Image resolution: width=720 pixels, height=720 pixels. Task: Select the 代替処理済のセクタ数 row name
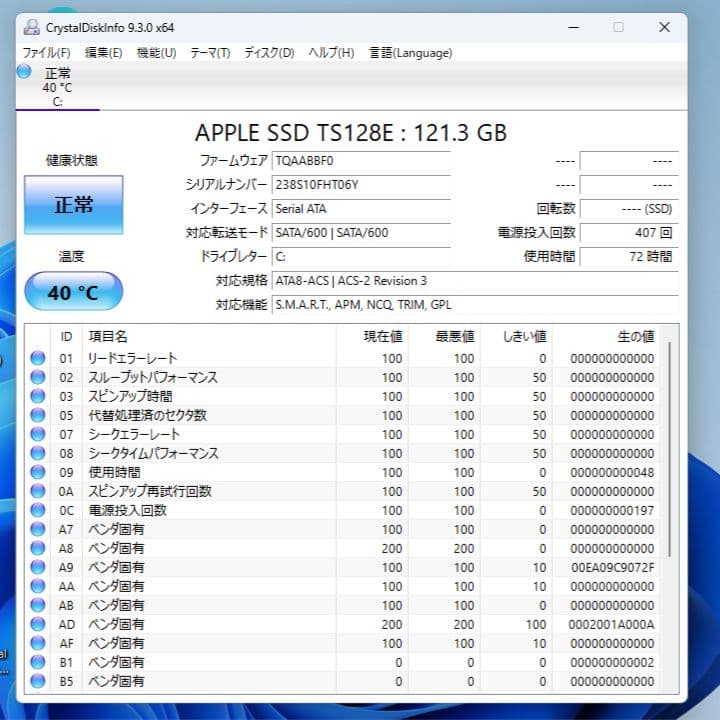[147, 415]
